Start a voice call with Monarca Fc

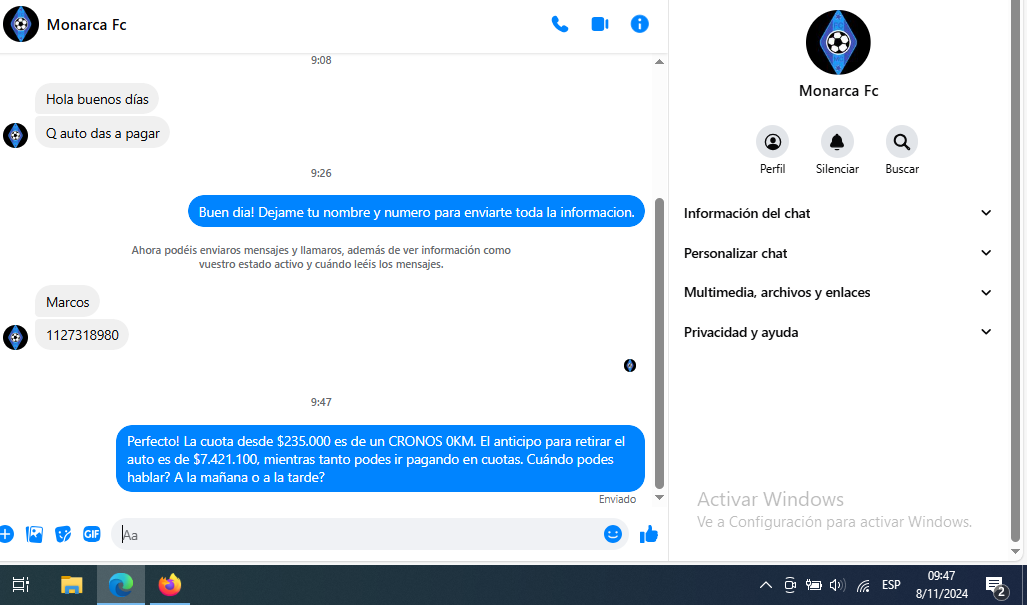point(559,24)
